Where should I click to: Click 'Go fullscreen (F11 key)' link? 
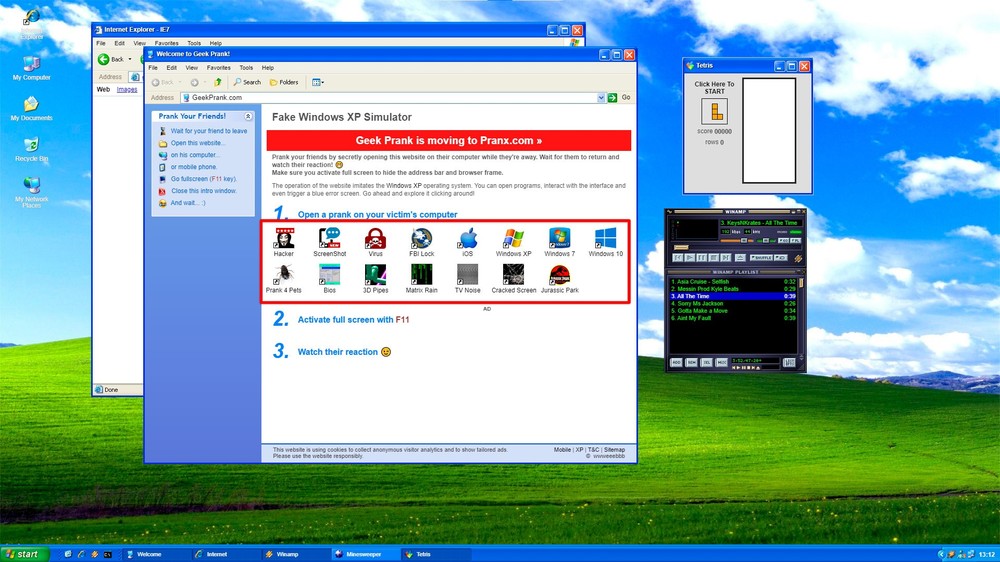203,179
